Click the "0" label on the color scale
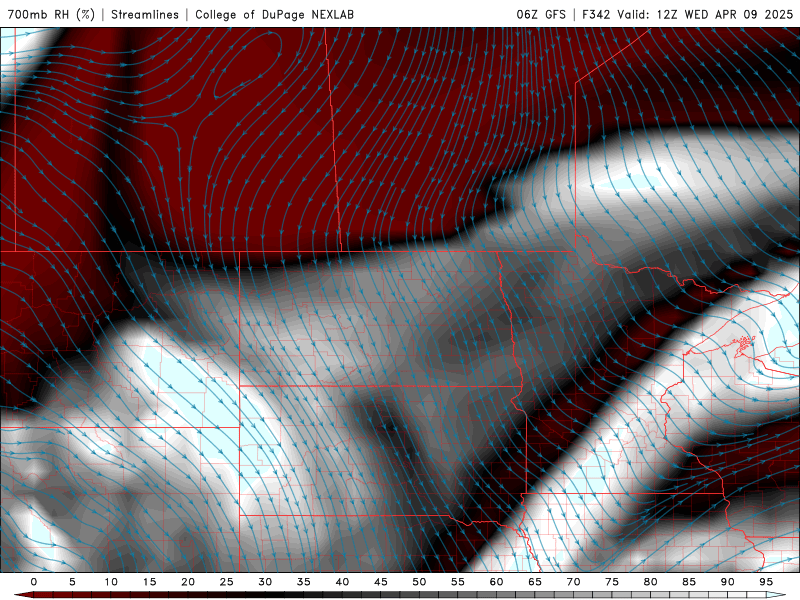This screenshot has height=600, width=800. pos(34,582)
